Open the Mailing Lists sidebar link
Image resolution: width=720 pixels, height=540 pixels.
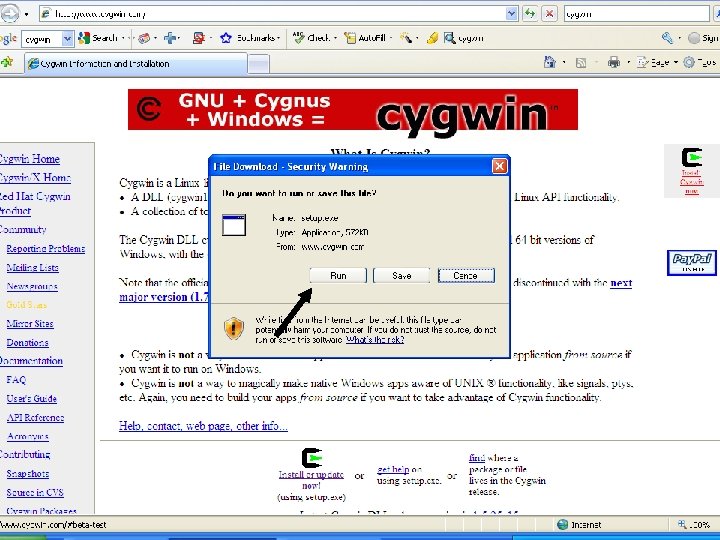pos(33,267)
